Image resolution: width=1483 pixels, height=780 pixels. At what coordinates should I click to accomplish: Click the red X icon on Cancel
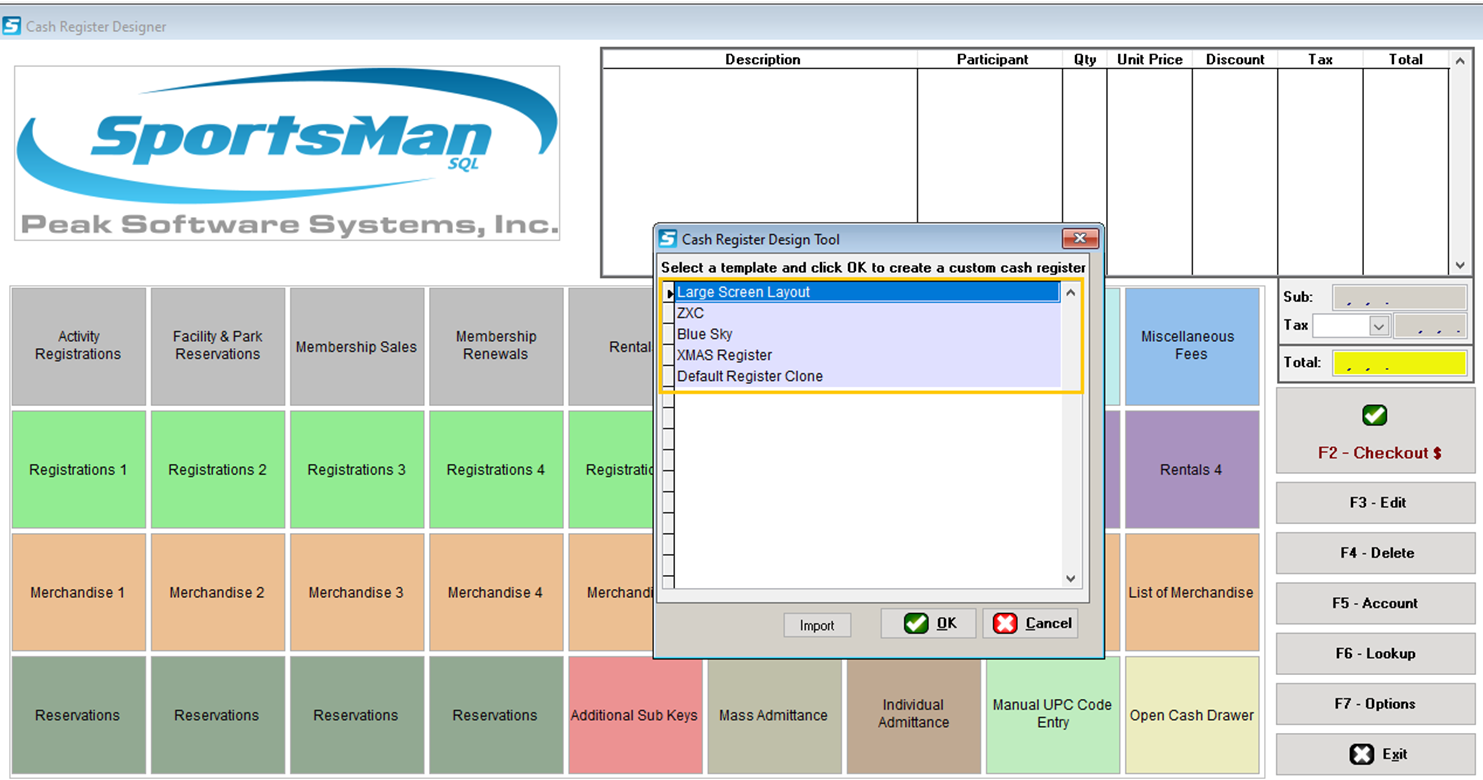tap(1005, 623)
